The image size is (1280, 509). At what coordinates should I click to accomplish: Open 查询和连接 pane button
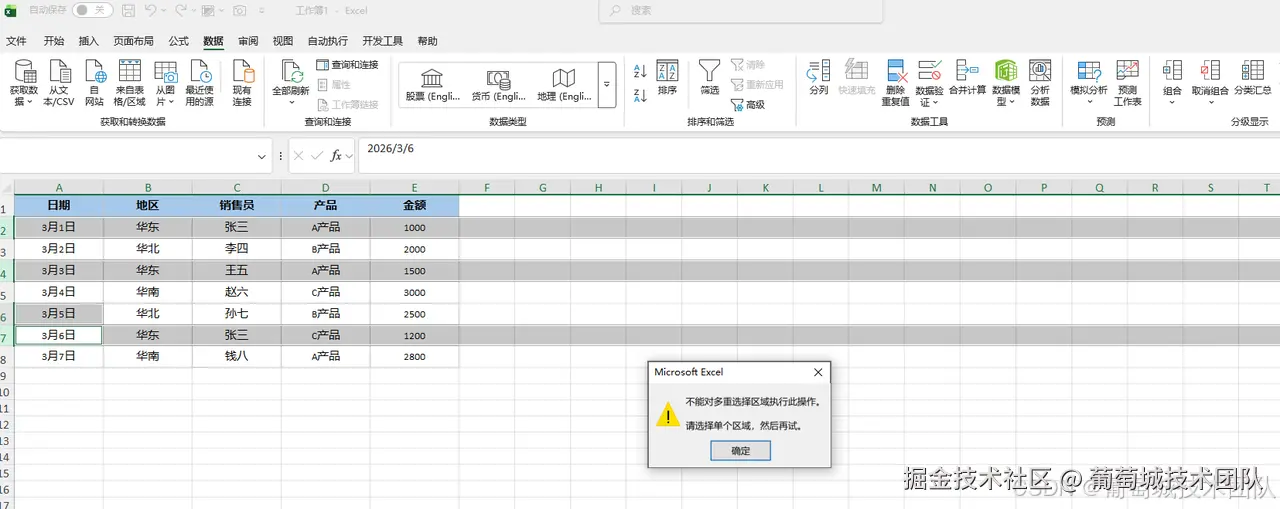coord(347,65)
